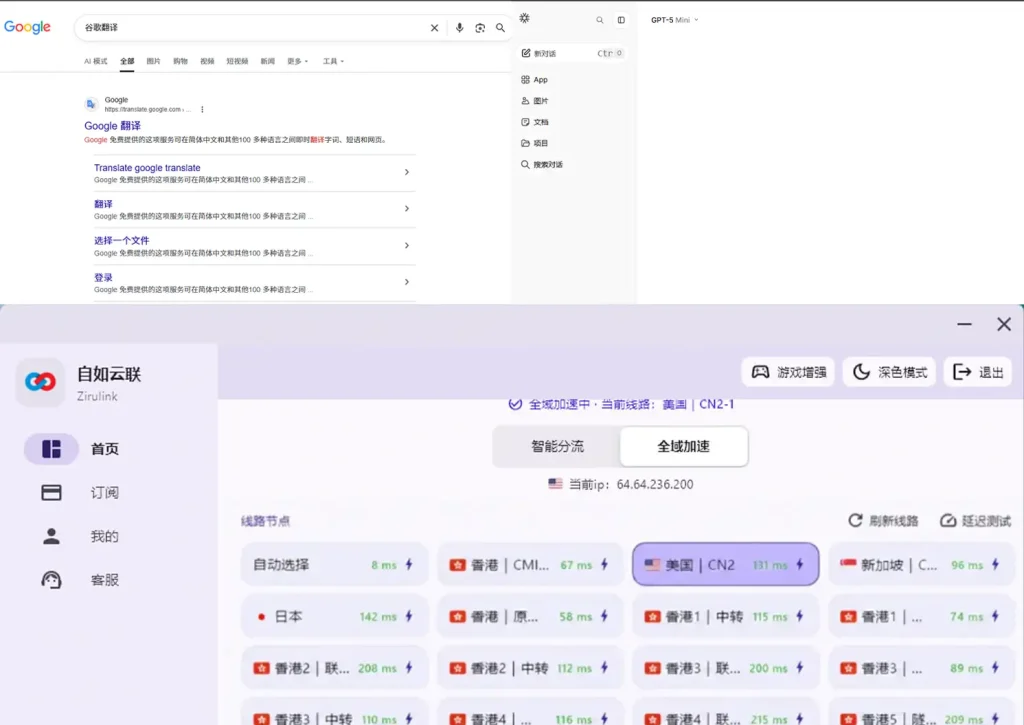Switch to 全域加速 mode
The height and width of the screenshot is (725, 1024).
(683, 446)
